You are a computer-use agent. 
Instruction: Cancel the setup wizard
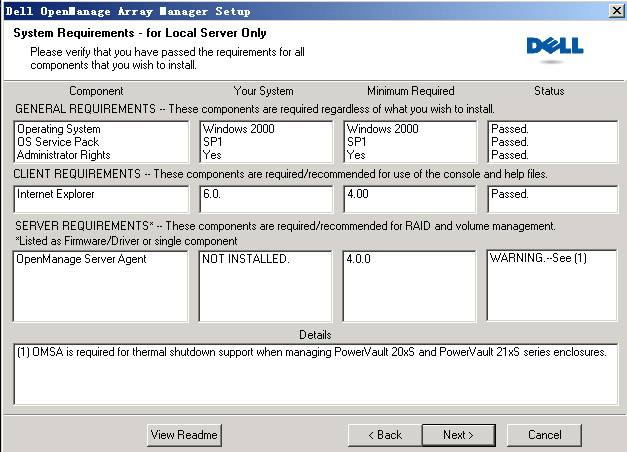click(544, 435)
